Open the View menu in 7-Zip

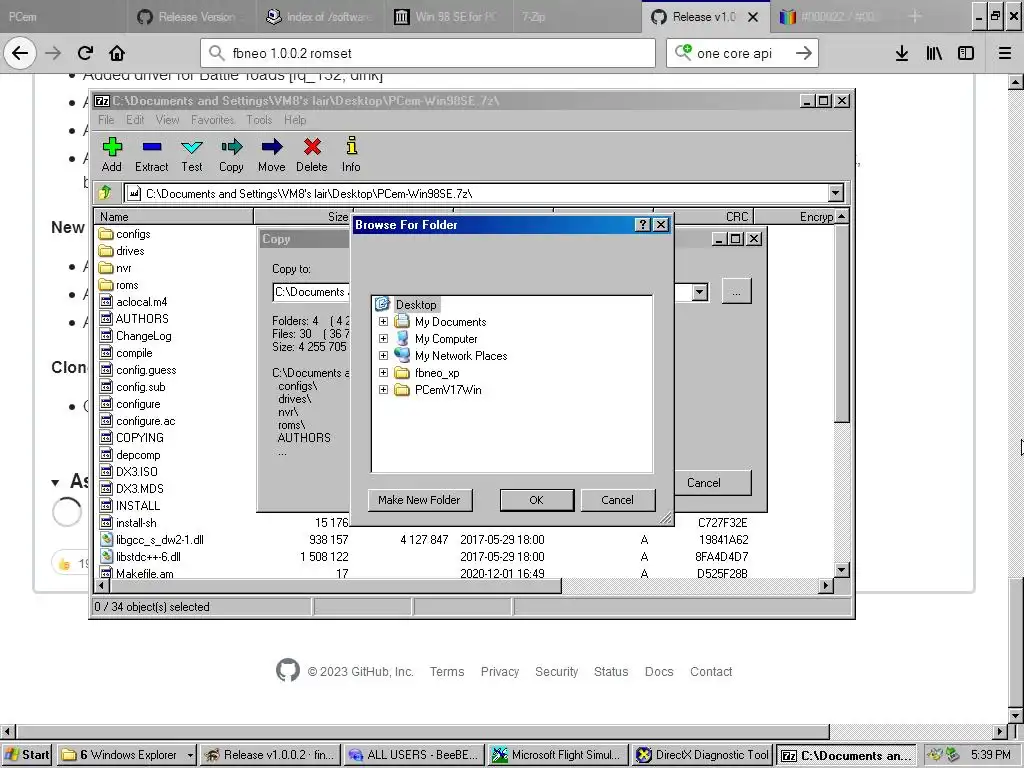[x=167, y=120]
